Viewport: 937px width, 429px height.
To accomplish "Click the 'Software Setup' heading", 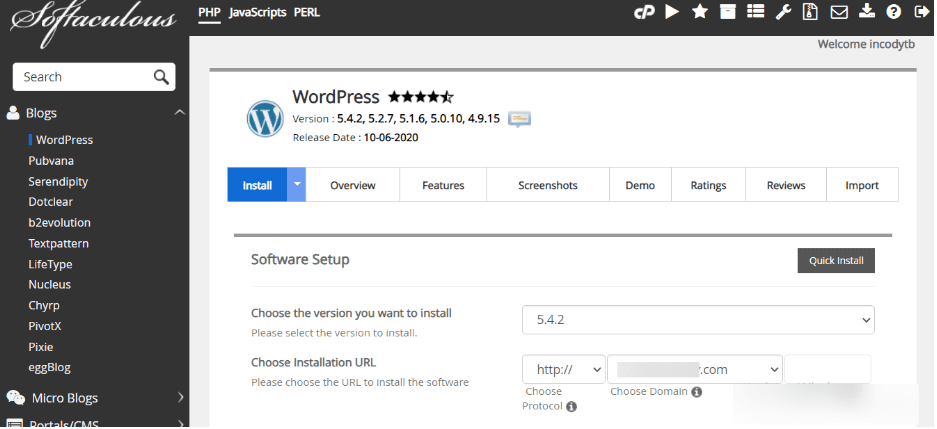I will (300, 260).
